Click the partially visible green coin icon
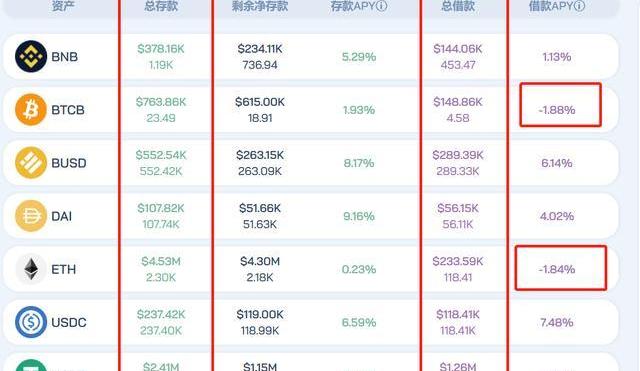Screen dimensions: 640x371 (31, 365)
